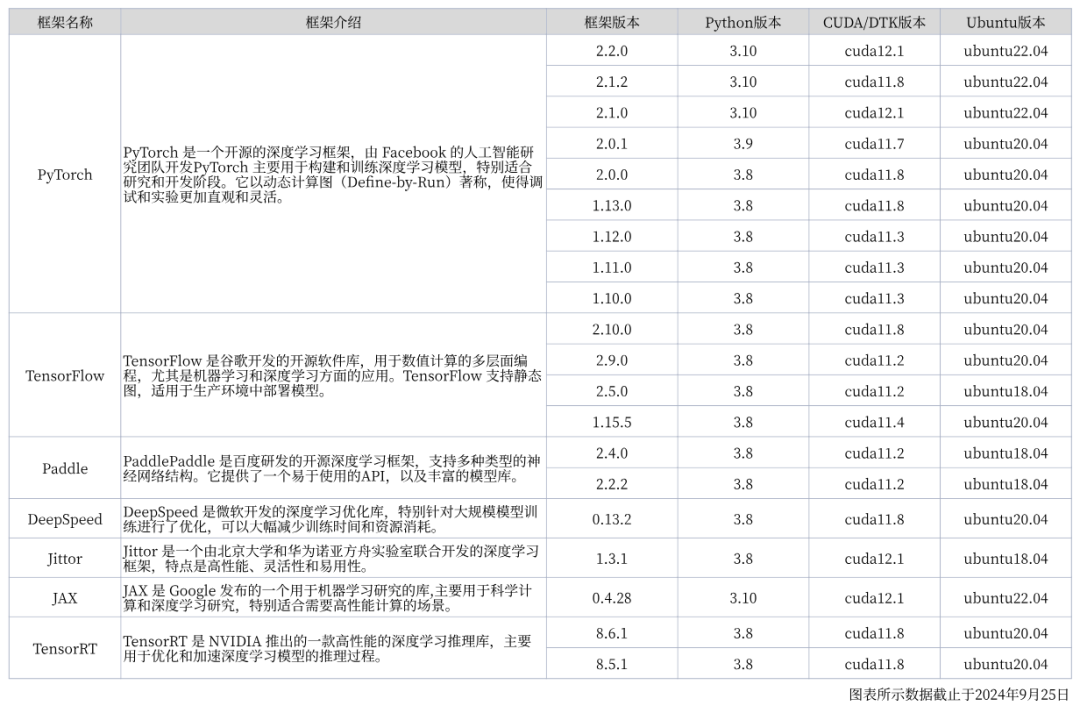This screenshot has height=713, width=1080.
Task: Select the Python 3.9 version cell
Action: click(x=743, y=144)
